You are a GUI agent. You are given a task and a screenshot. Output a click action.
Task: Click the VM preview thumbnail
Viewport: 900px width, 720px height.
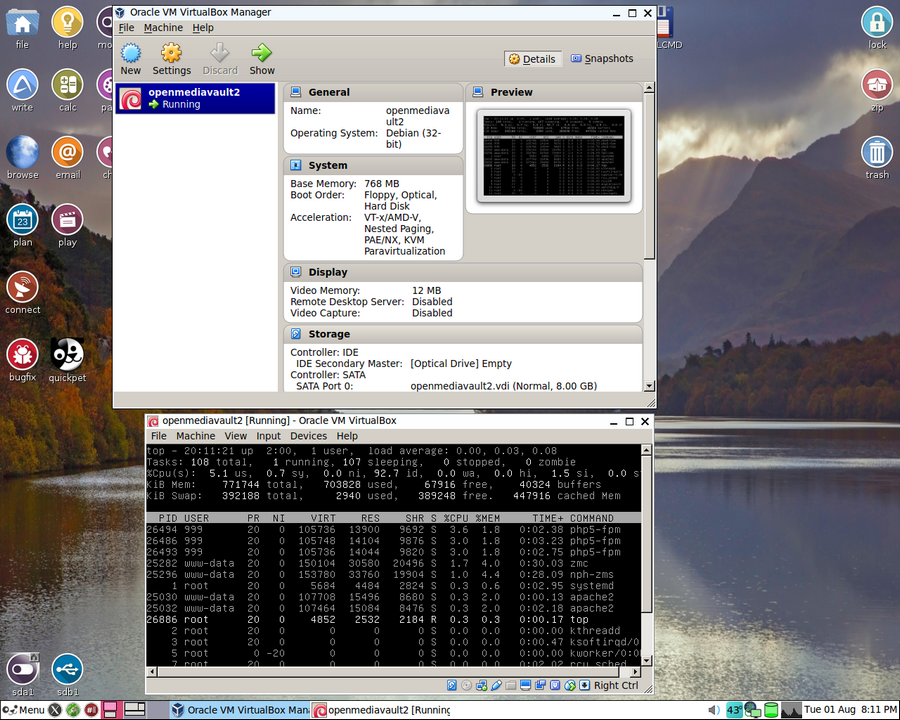click(554, 156)
